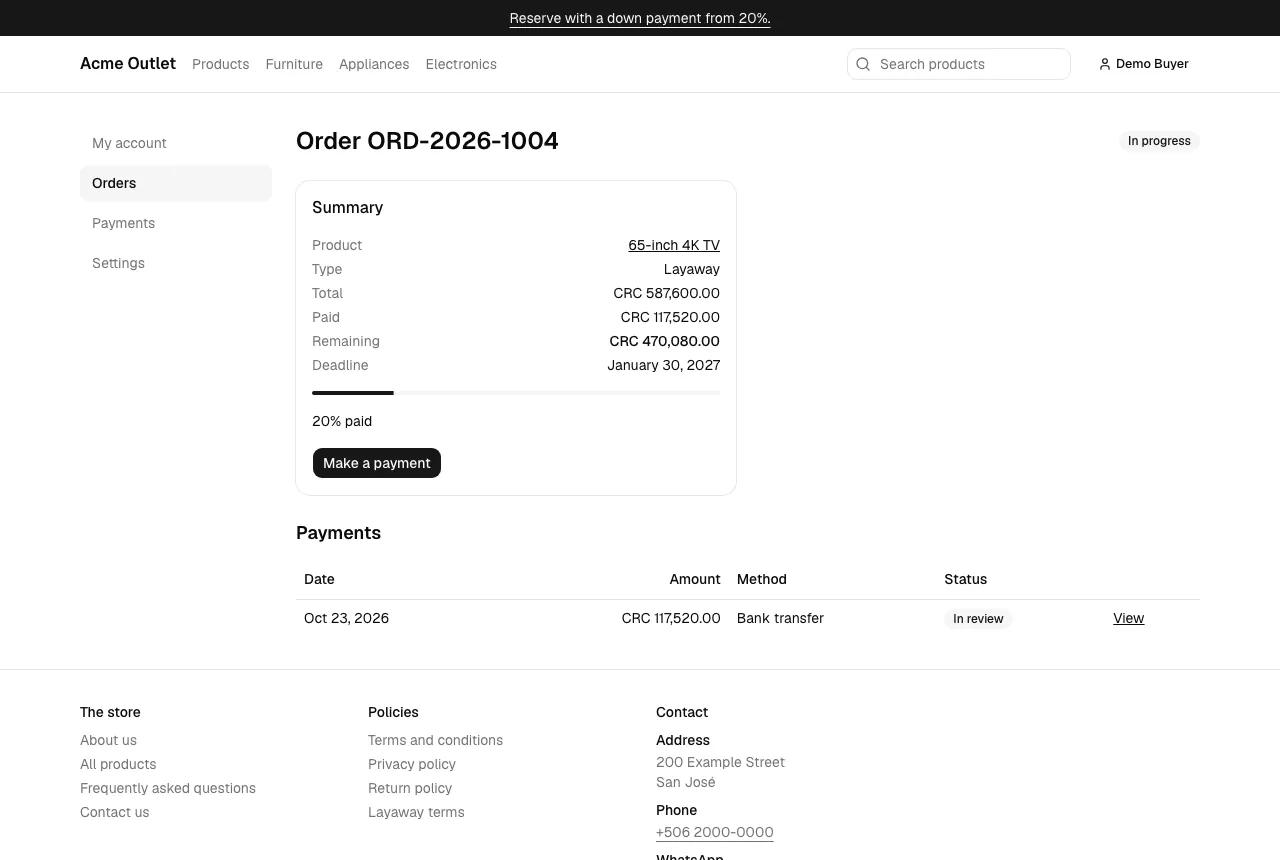The image size is (1280, 860).
Task: Click the Remaining amount CRC 470,080.00
Action: pyautogui.click(x=664, y=341)
